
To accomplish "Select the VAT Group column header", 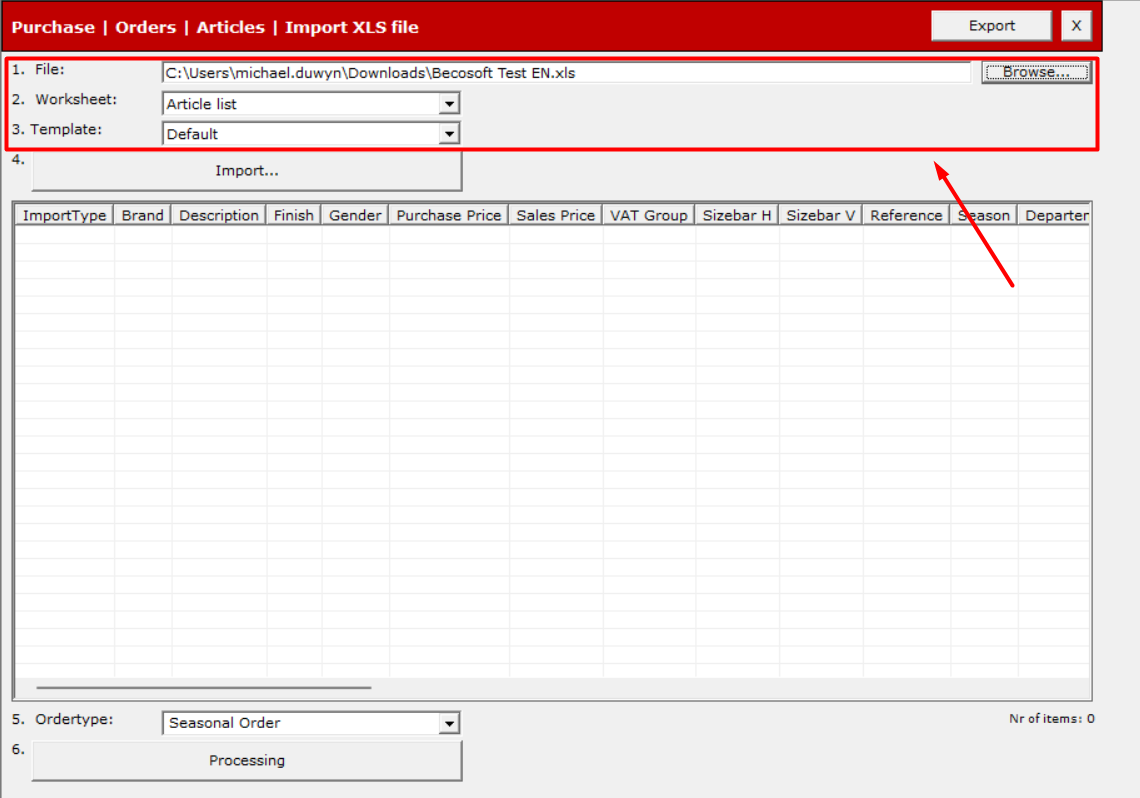I will [x=649, y=215].
